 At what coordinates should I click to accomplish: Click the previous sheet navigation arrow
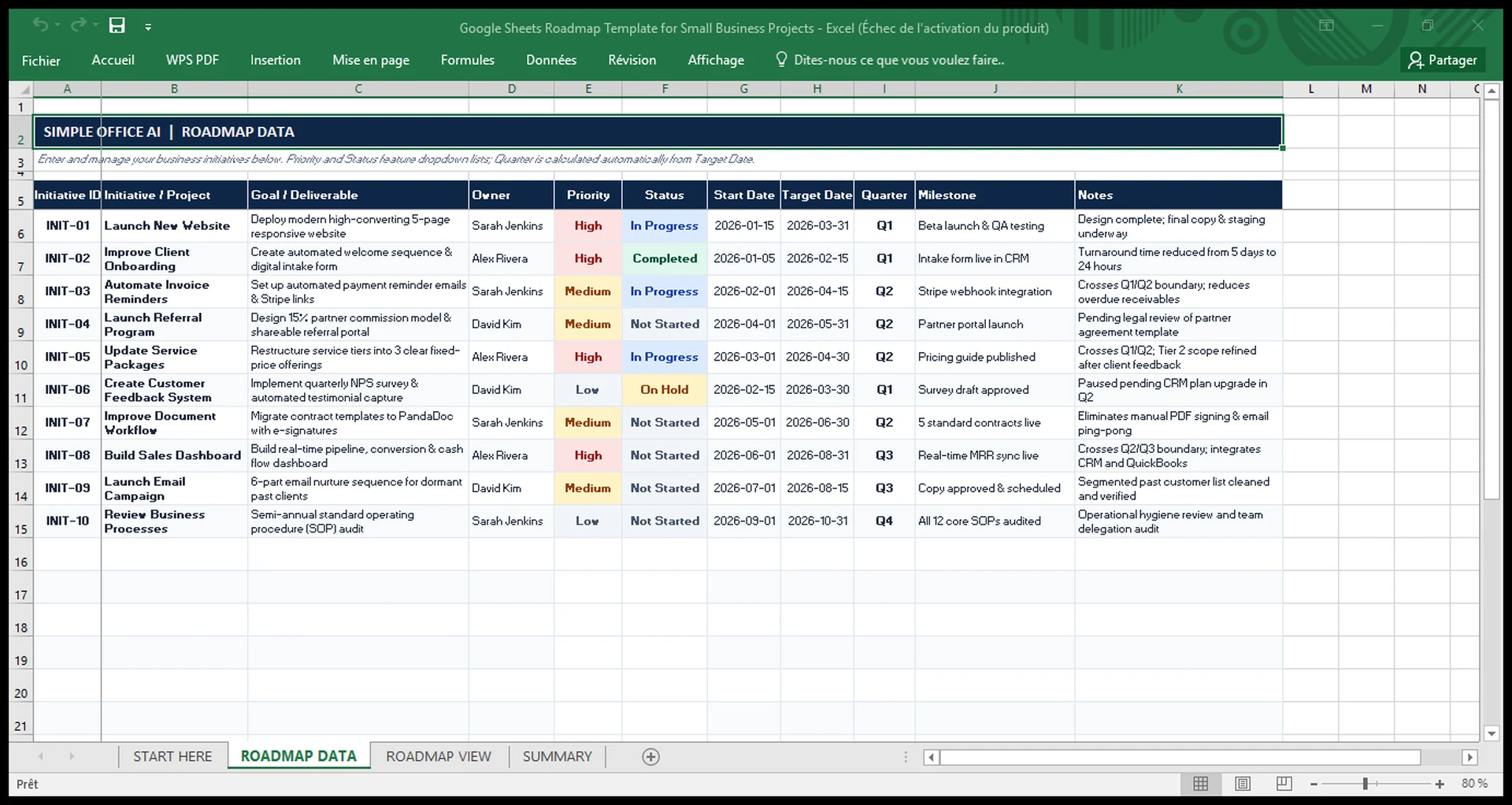41,757
